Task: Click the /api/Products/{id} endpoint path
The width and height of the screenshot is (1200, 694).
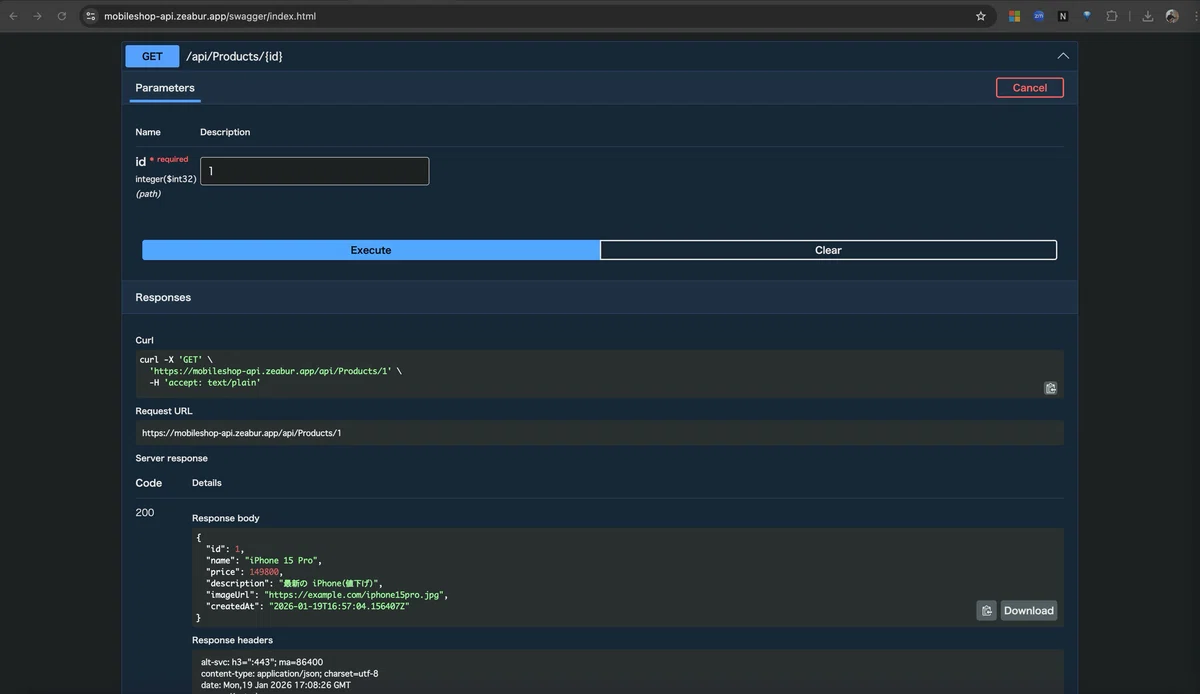Action: pos(234,56)
